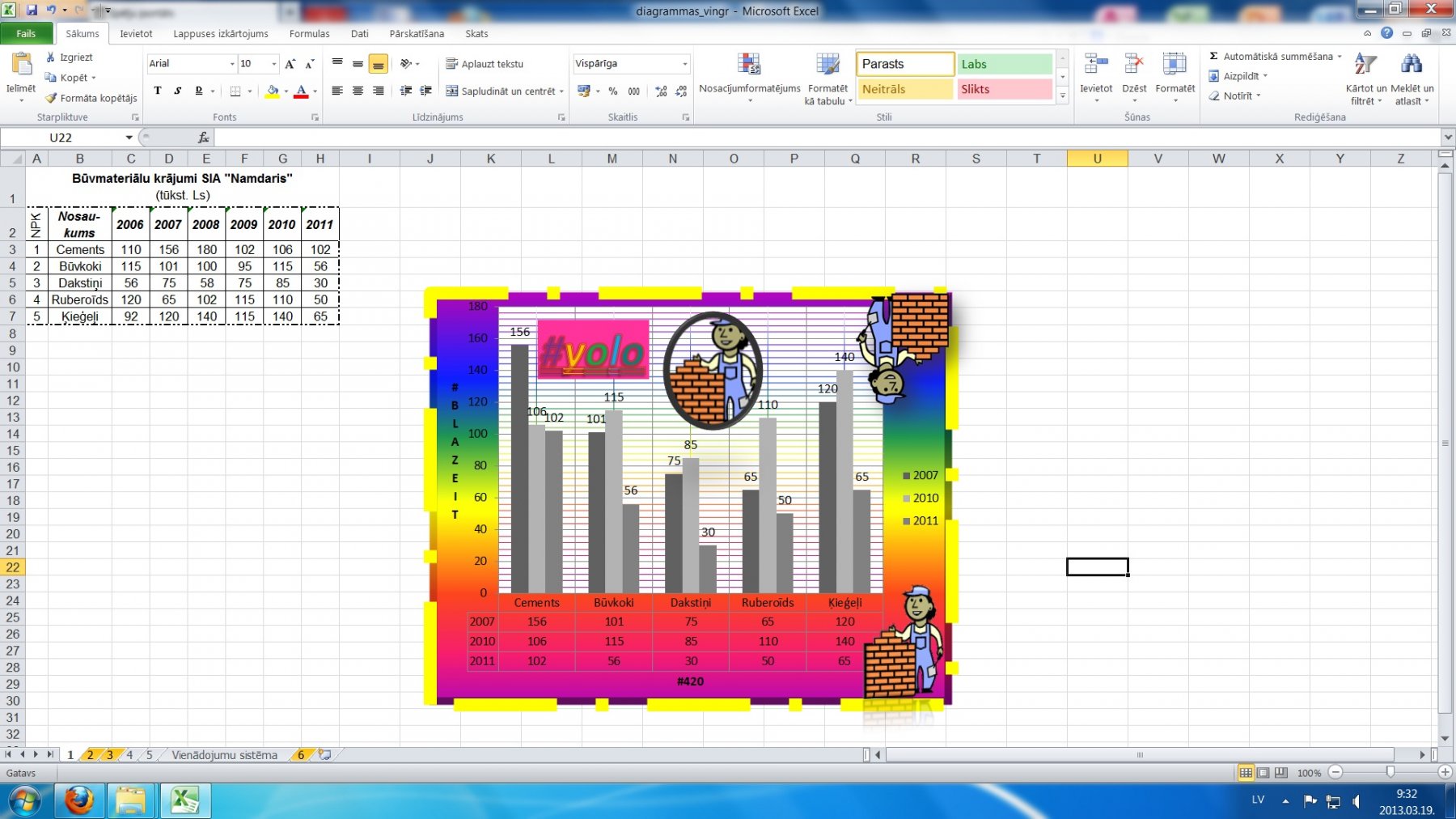
Task: Open Vispārīga number format dropdown
Action: [684, 64]
